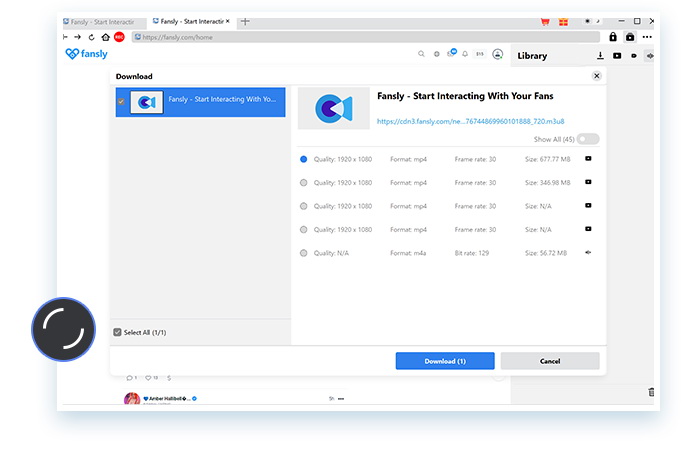Open the Amber Hallbell profile name link
The height and width of the screenshot is (449, 684).
(167, 398)
